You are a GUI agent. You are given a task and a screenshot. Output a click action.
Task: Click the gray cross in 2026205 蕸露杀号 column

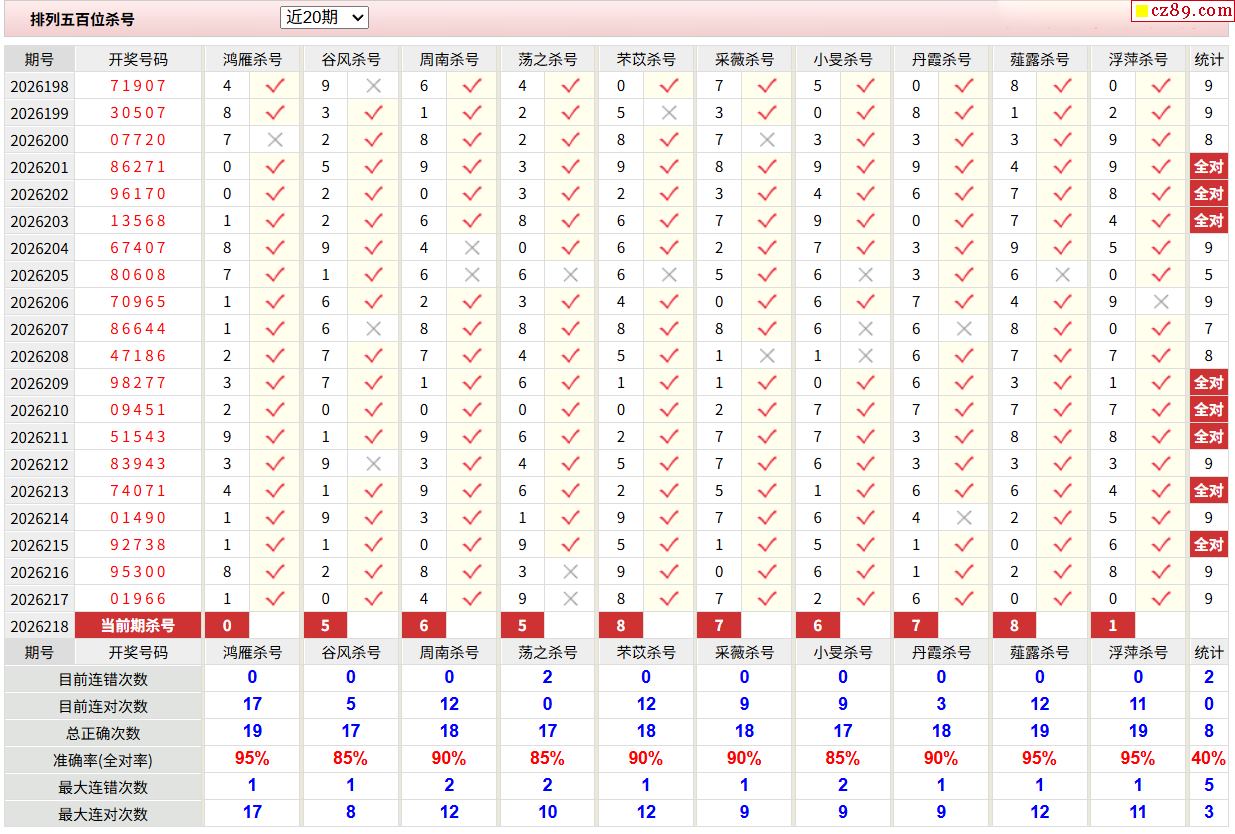point(1062,275)
